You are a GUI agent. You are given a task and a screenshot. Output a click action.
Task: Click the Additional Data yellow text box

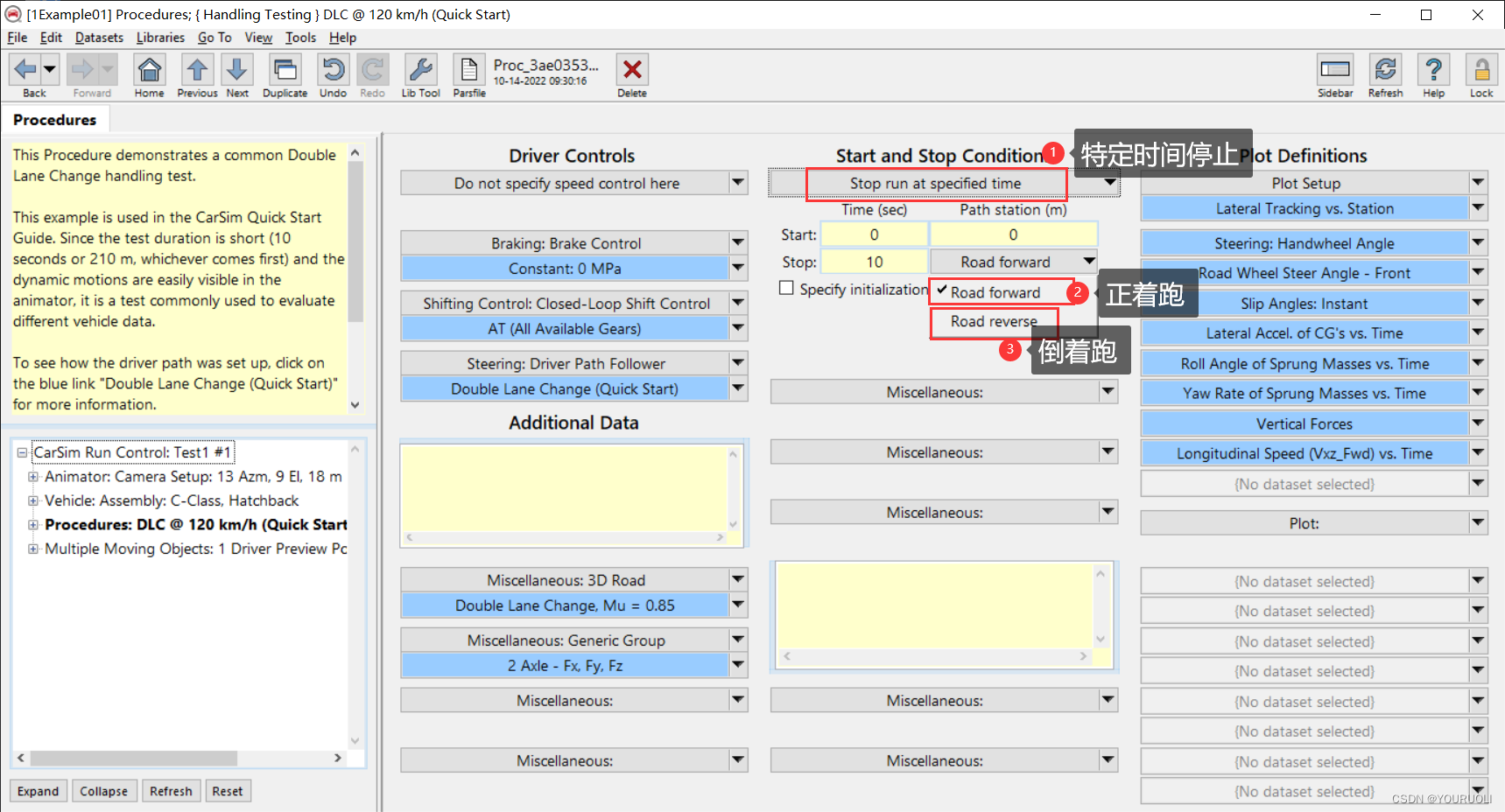564,486
